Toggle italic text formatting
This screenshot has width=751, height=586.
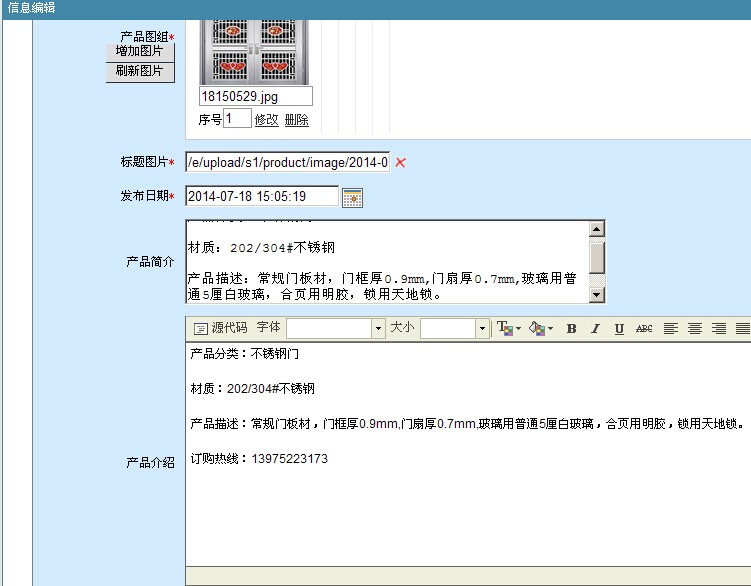[595, 328]
